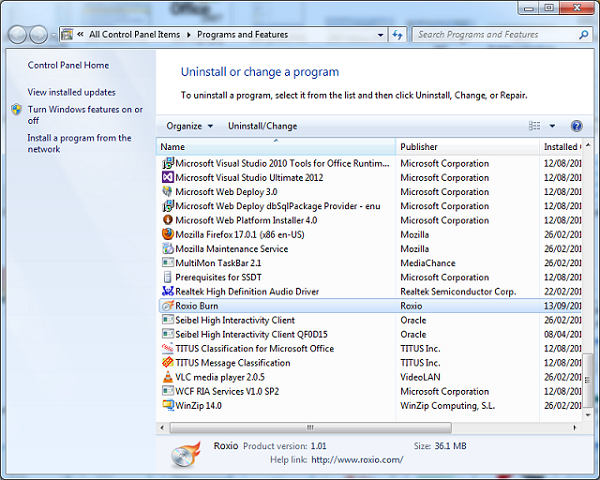The width and height of the screenshot is (600, 480).
Task: Click the Web Deploy dbSqlPackage Provider icon
Action: pos(168,206)
